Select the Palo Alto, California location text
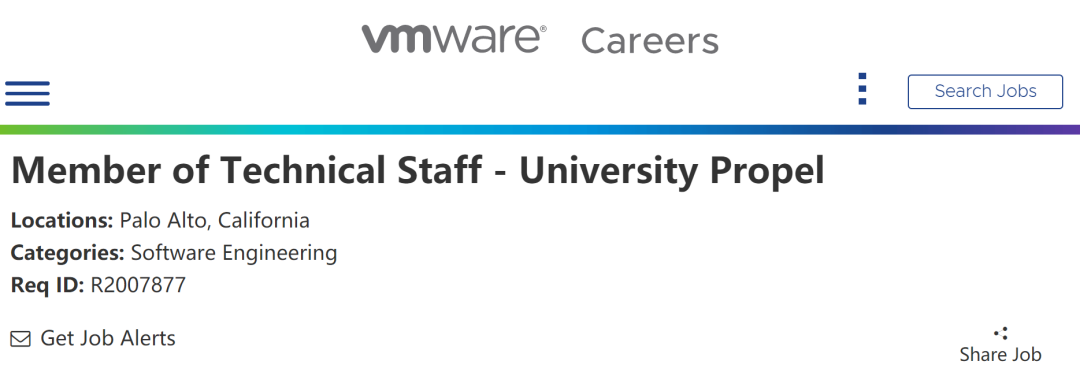This screenshot has width=1080, height=380. pos(214,221)
